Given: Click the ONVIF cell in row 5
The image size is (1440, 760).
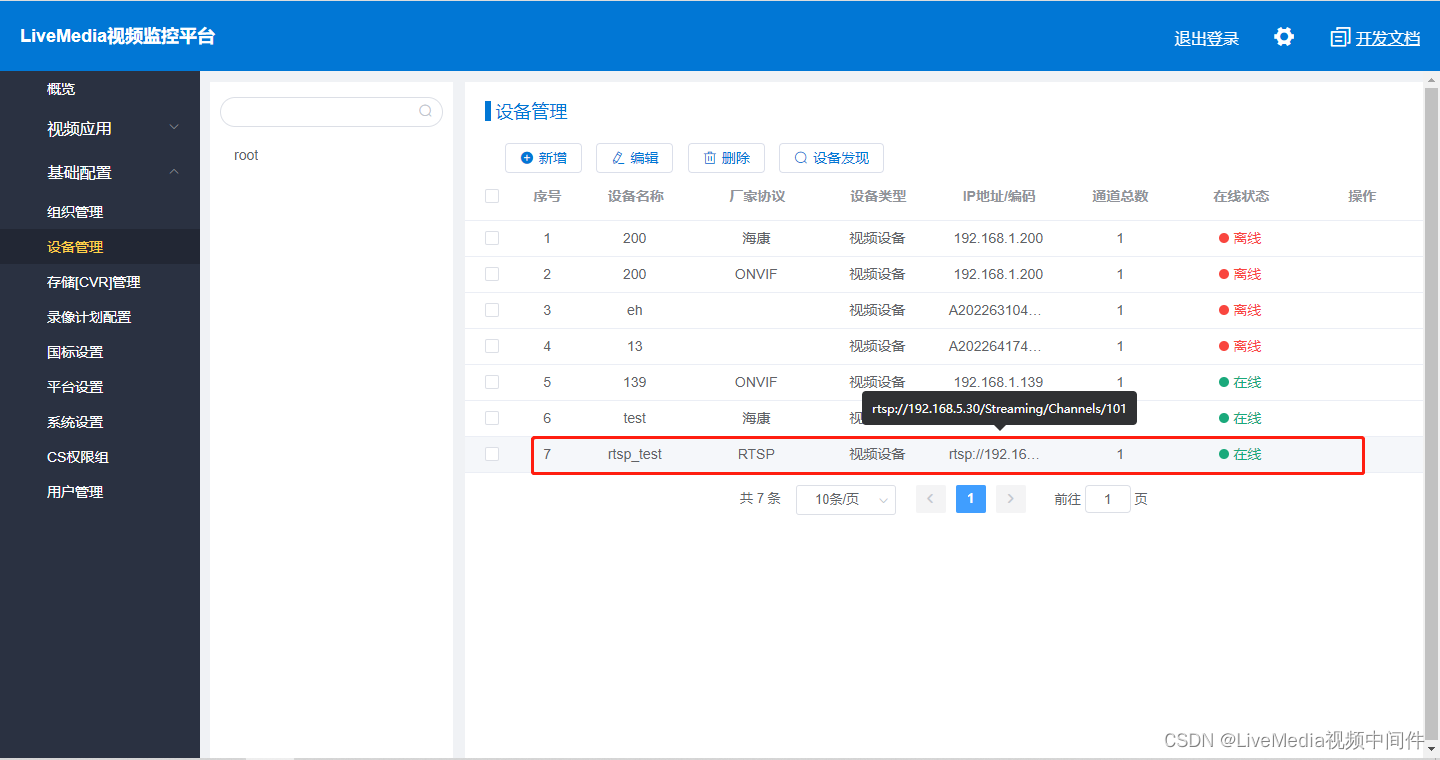Looking at the screenshot, I should pyautogui.click(x=756, y=382).
